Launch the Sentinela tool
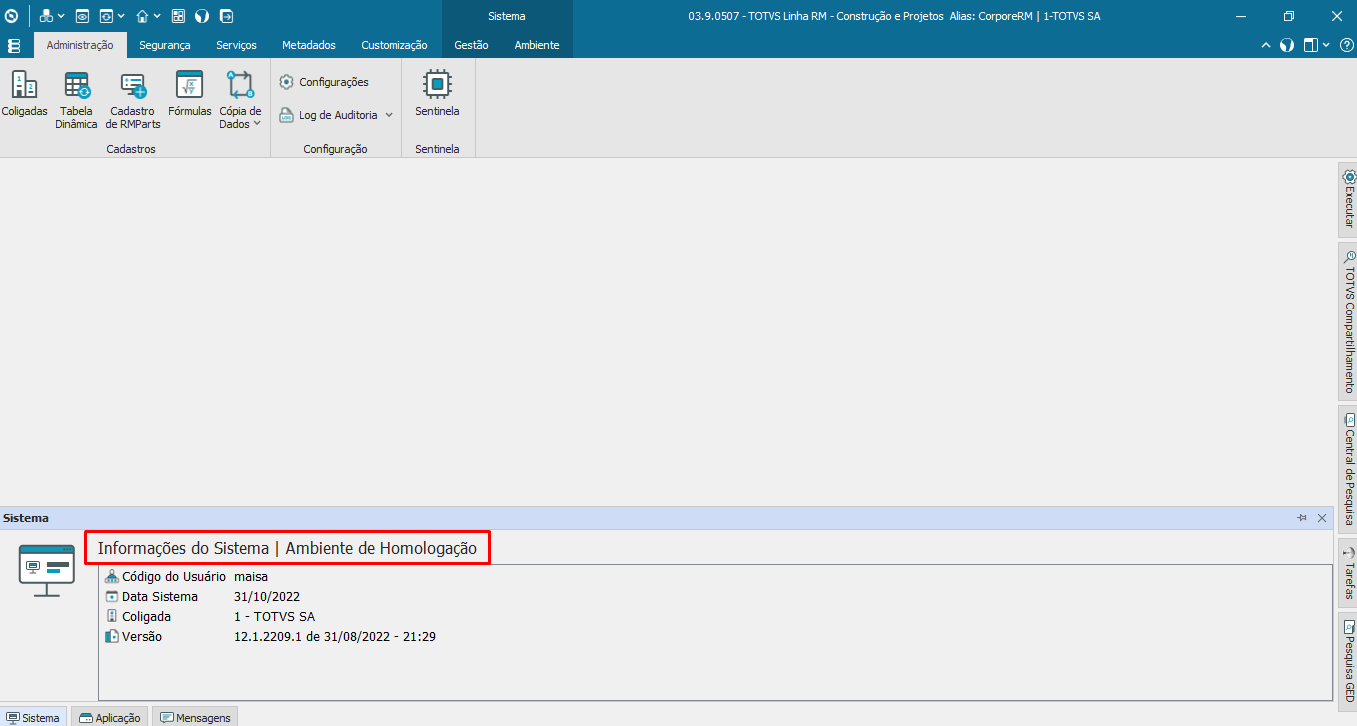Screen dimensions: 1357x726 click(x=437, y=95)
